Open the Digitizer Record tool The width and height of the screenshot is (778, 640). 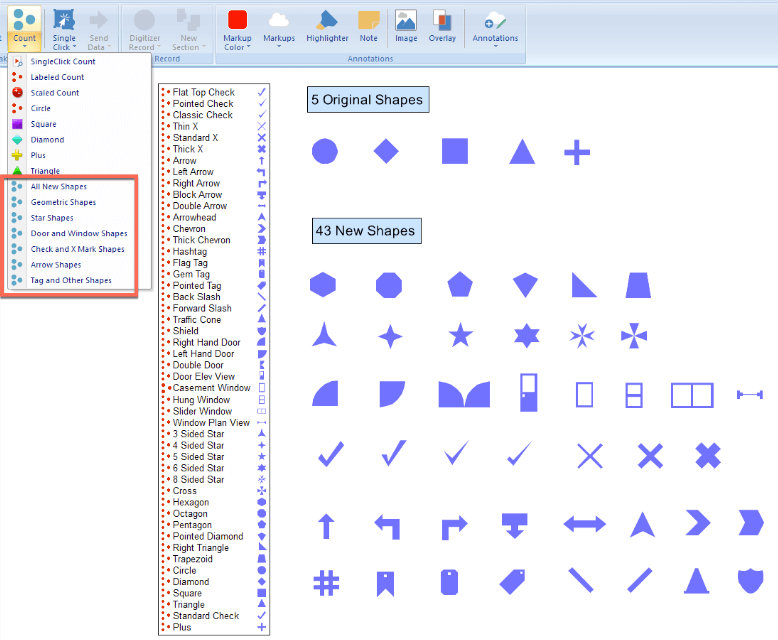(x=144, y=28)
